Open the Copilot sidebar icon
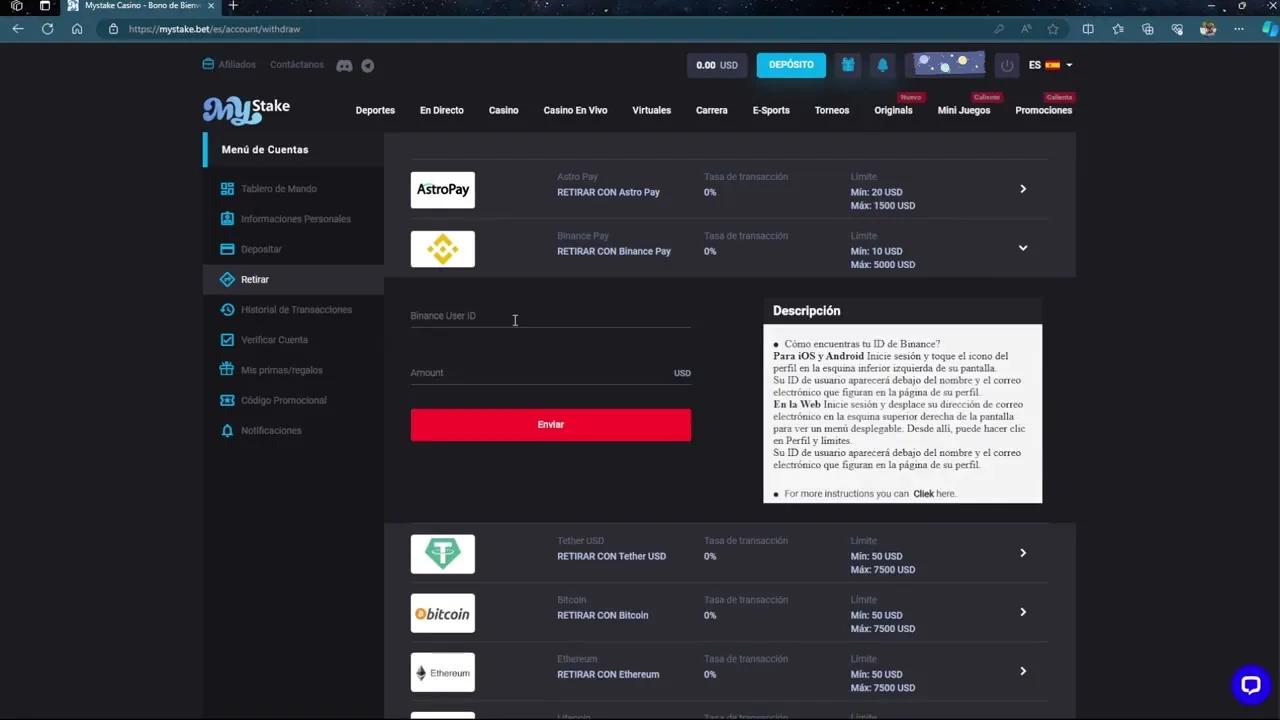This screenshot has width=1280, height=720. click(1268, 29)
